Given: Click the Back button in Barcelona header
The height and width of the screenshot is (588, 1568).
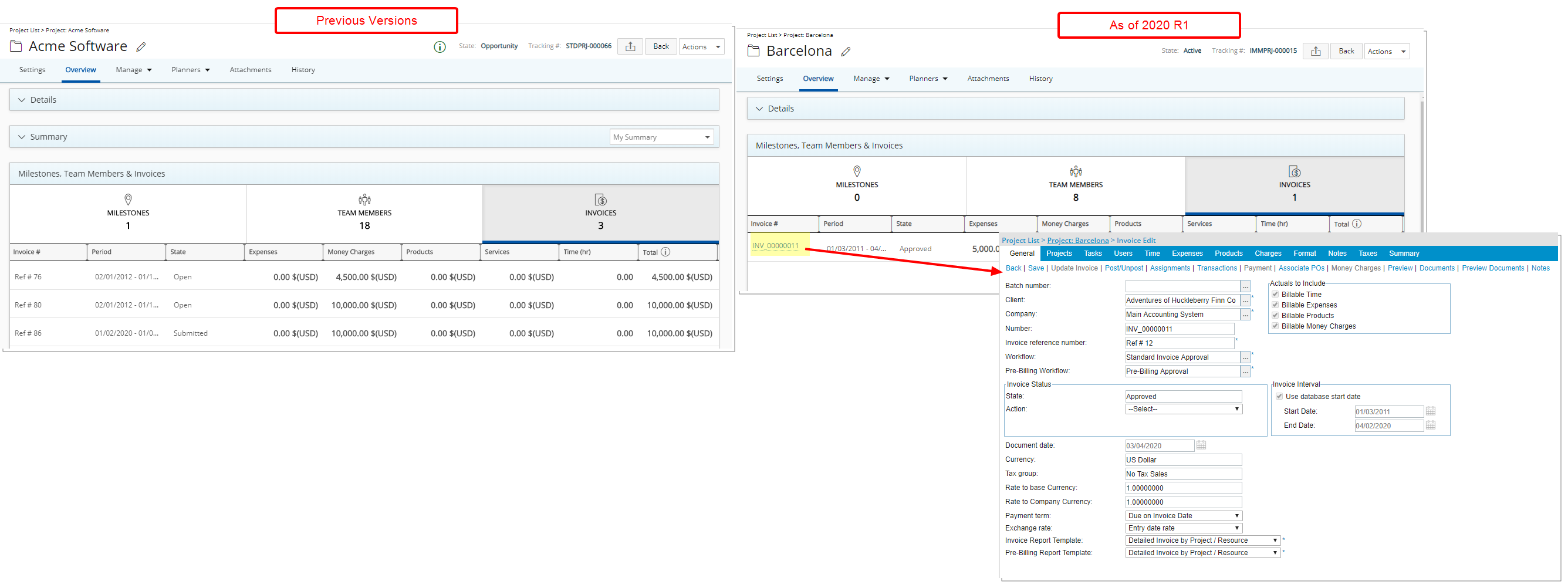Looking at the screenshot, I should [1346, 51].
